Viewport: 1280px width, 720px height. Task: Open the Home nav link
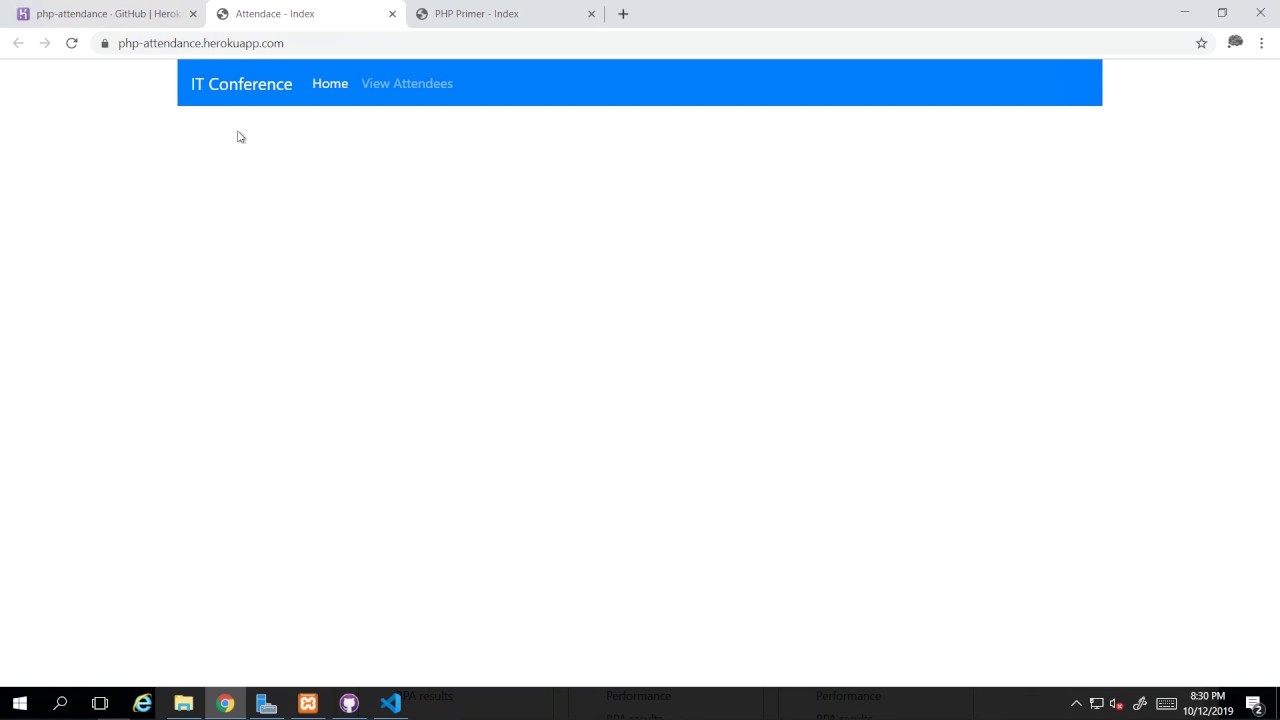click(330, 84)
